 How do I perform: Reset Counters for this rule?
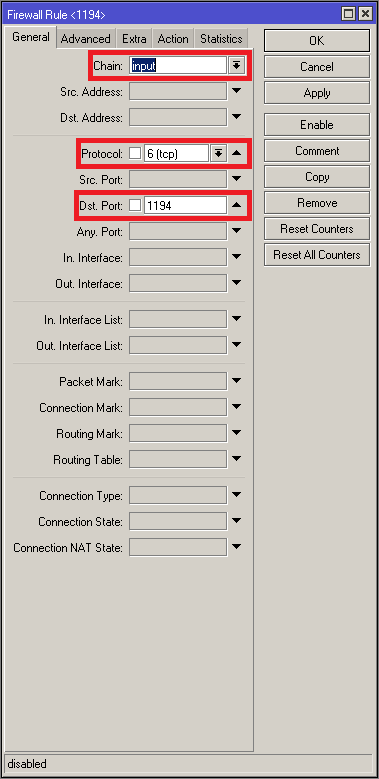point(317,229)
